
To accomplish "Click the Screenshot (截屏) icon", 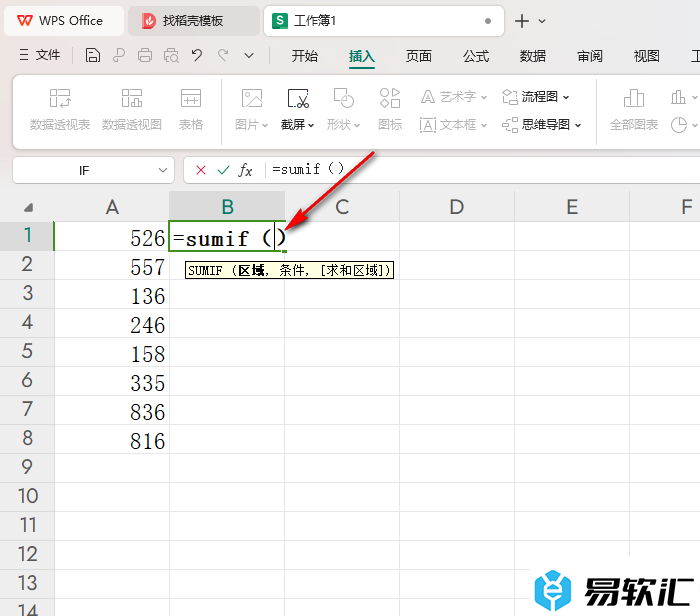I will (298, 98).
